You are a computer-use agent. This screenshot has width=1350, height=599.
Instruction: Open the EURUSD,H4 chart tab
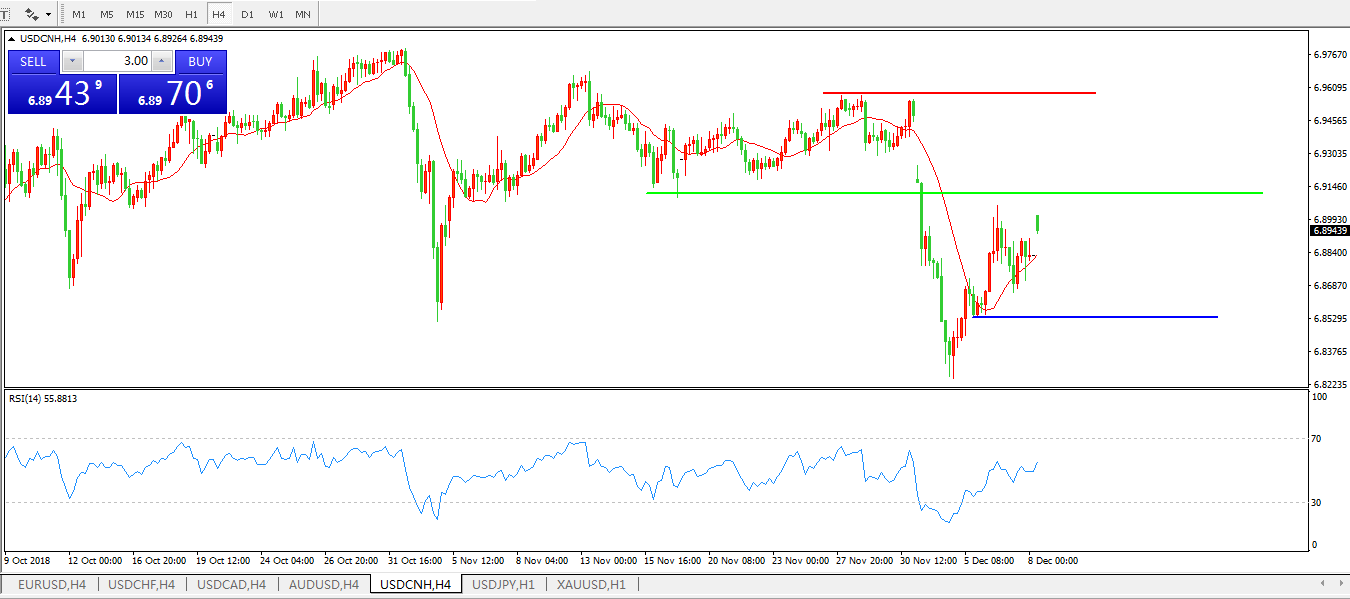(x=52, y=584)
